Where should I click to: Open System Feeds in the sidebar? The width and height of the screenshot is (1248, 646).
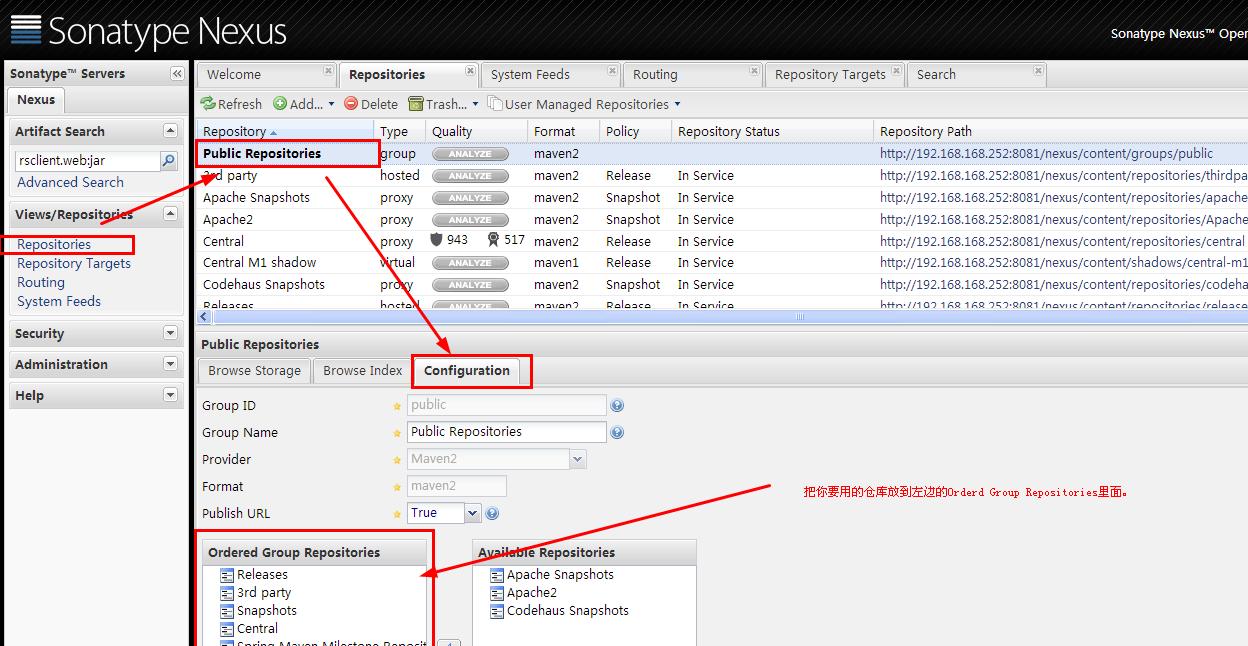(59, 301)
